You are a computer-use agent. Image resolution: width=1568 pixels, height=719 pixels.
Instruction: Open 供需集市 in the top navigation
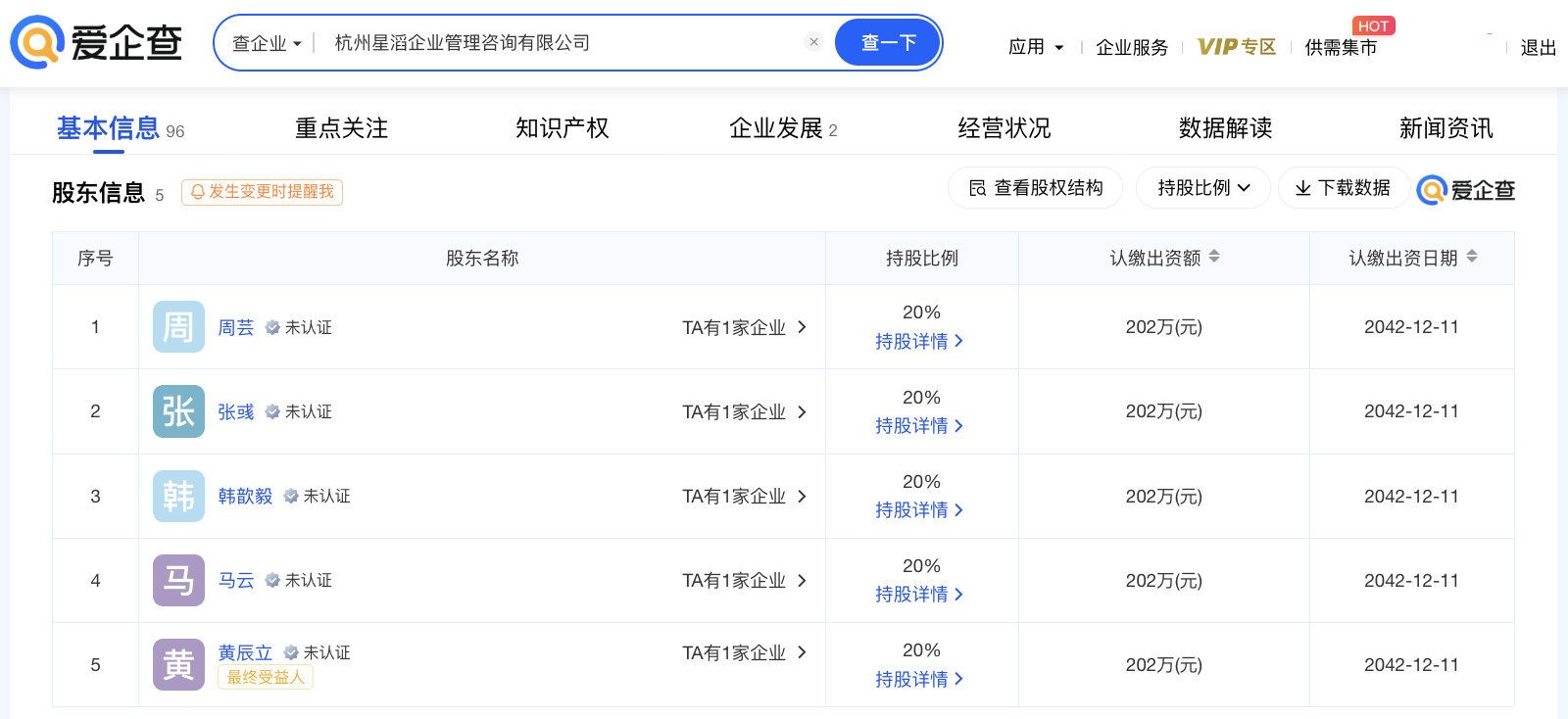click(x=1341, y=47)
